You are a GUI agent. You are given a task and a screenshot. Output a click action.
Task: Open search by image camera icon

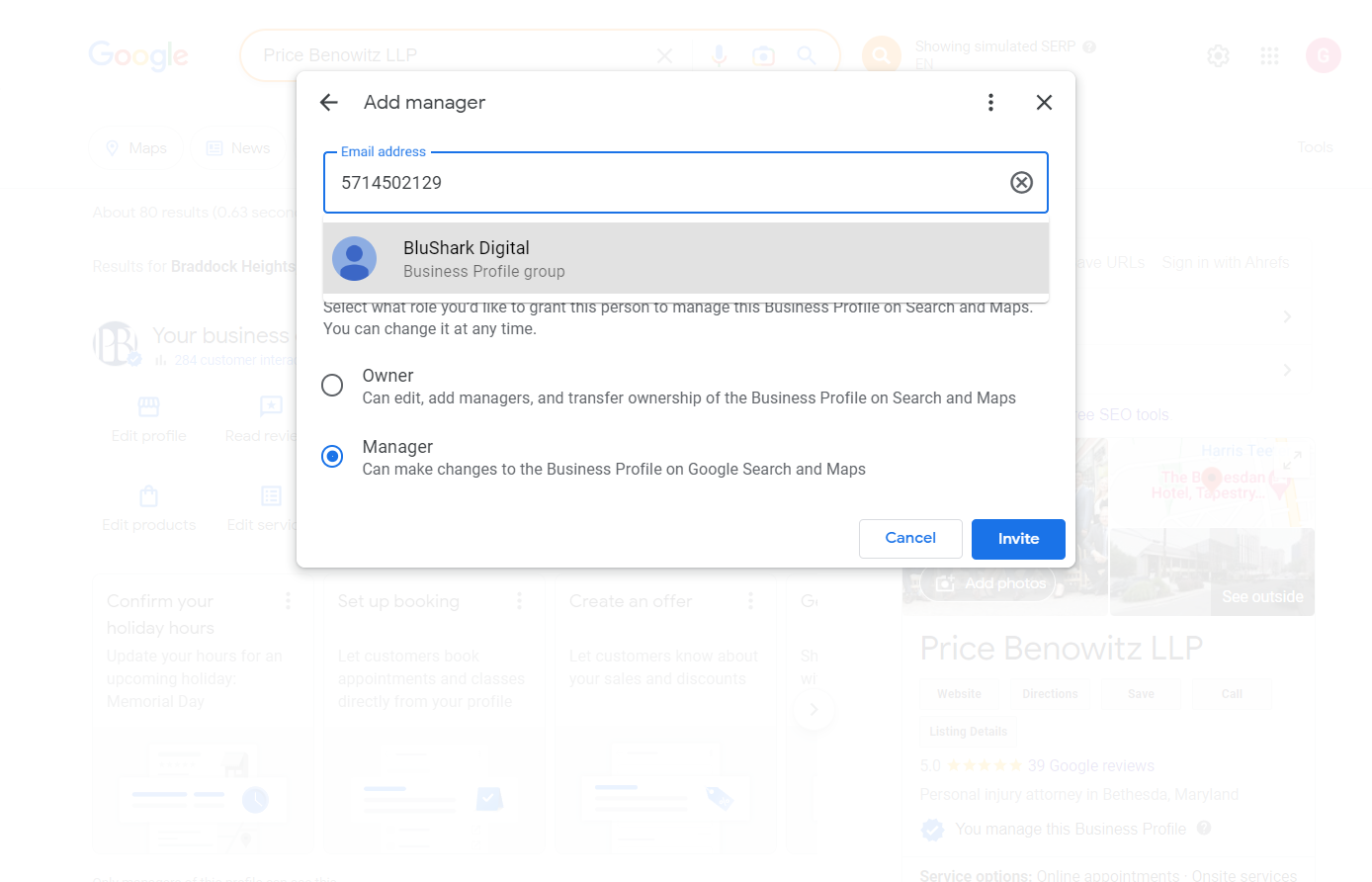763,56
